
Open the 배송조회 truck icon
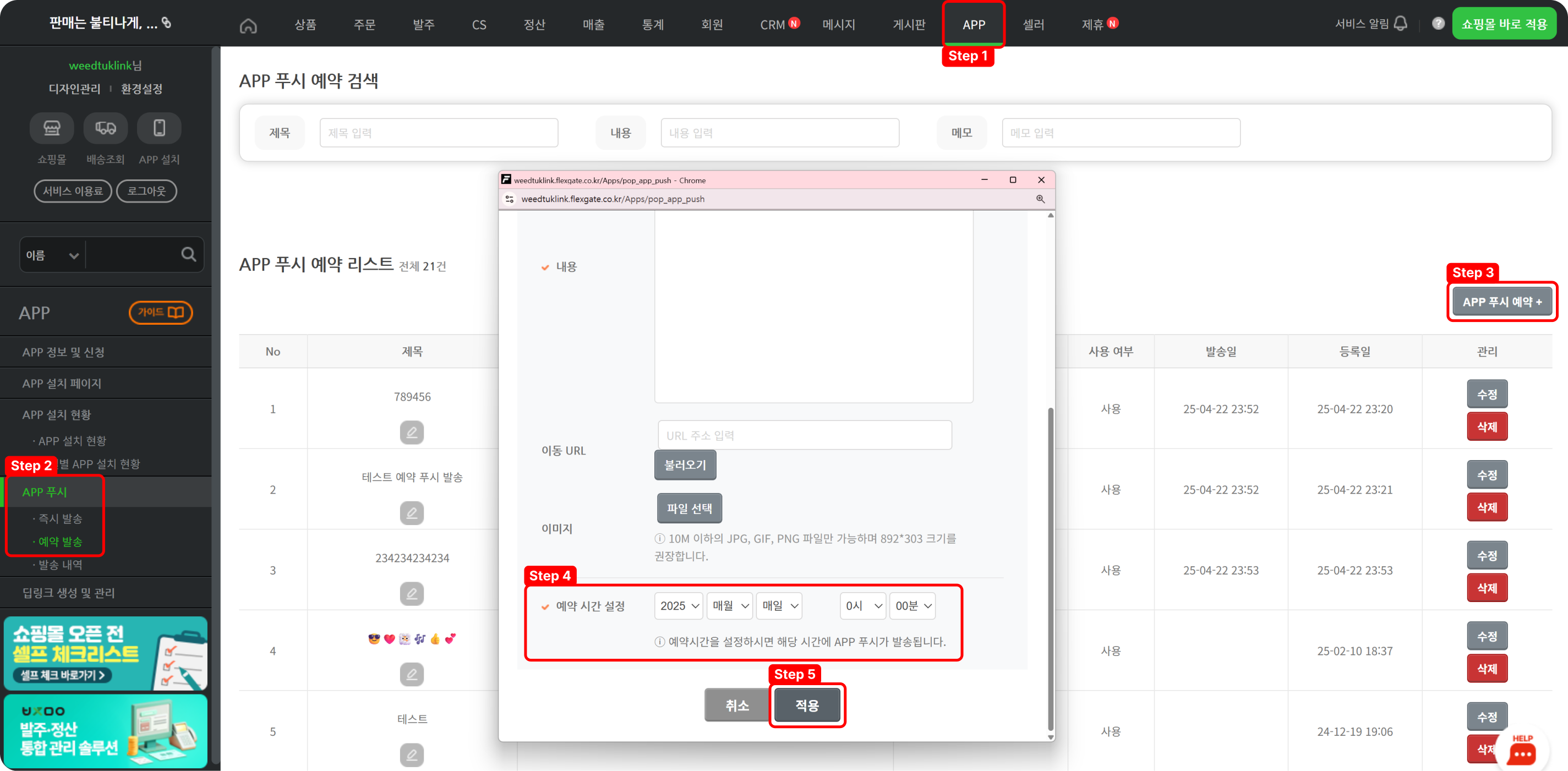(105, 128)
